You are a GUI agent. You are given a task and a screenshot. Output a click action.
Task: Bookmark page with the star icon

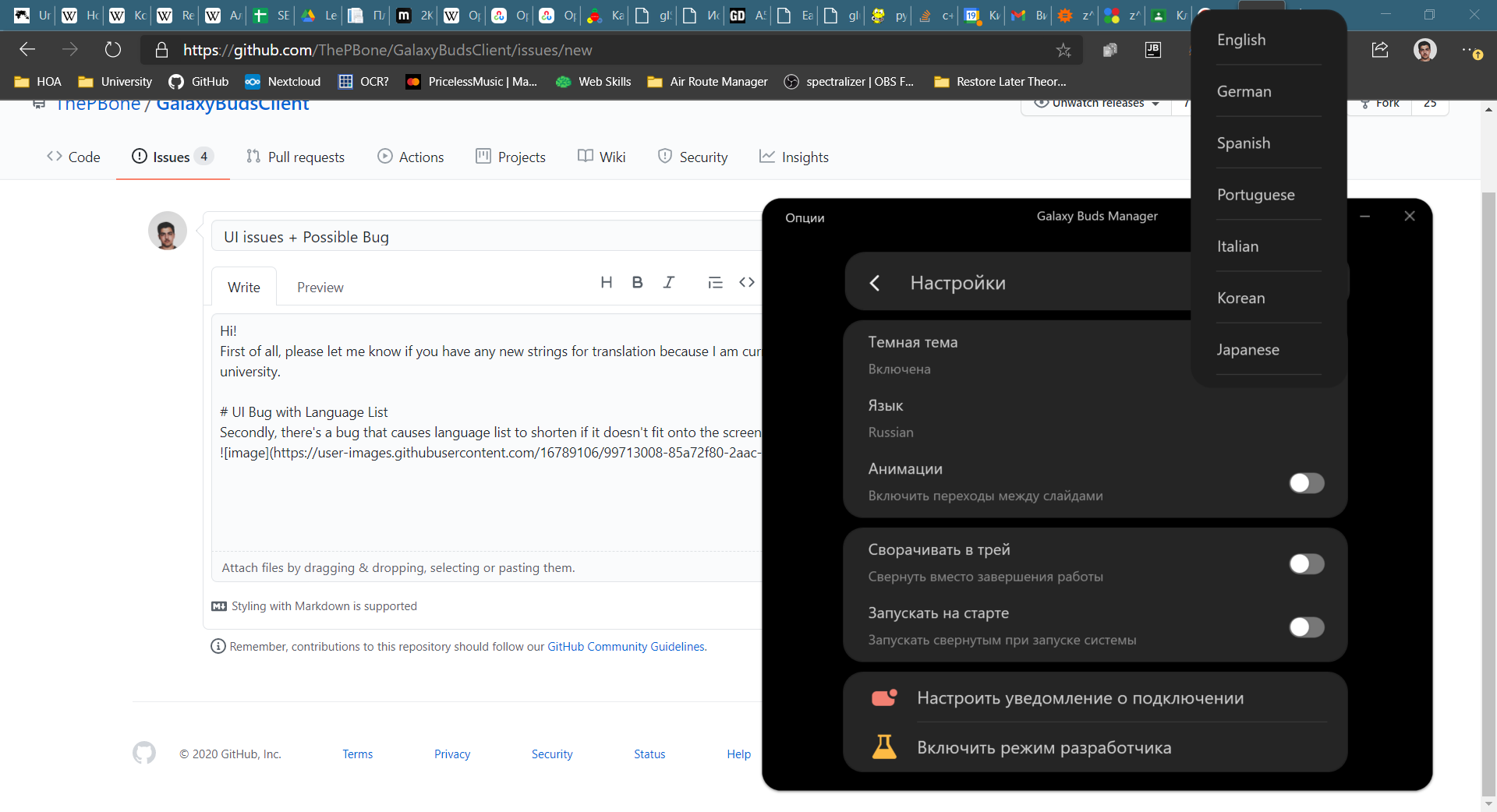(x=1063, y=51)
